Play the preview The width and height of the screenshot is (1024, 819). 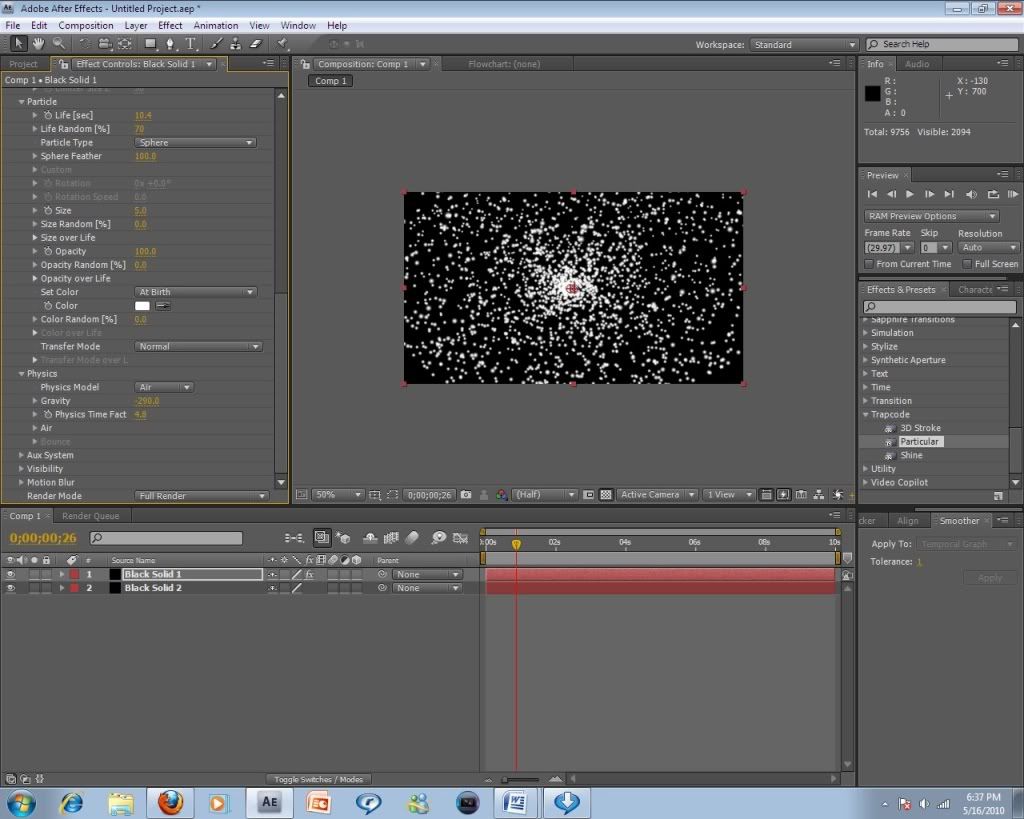910,194
